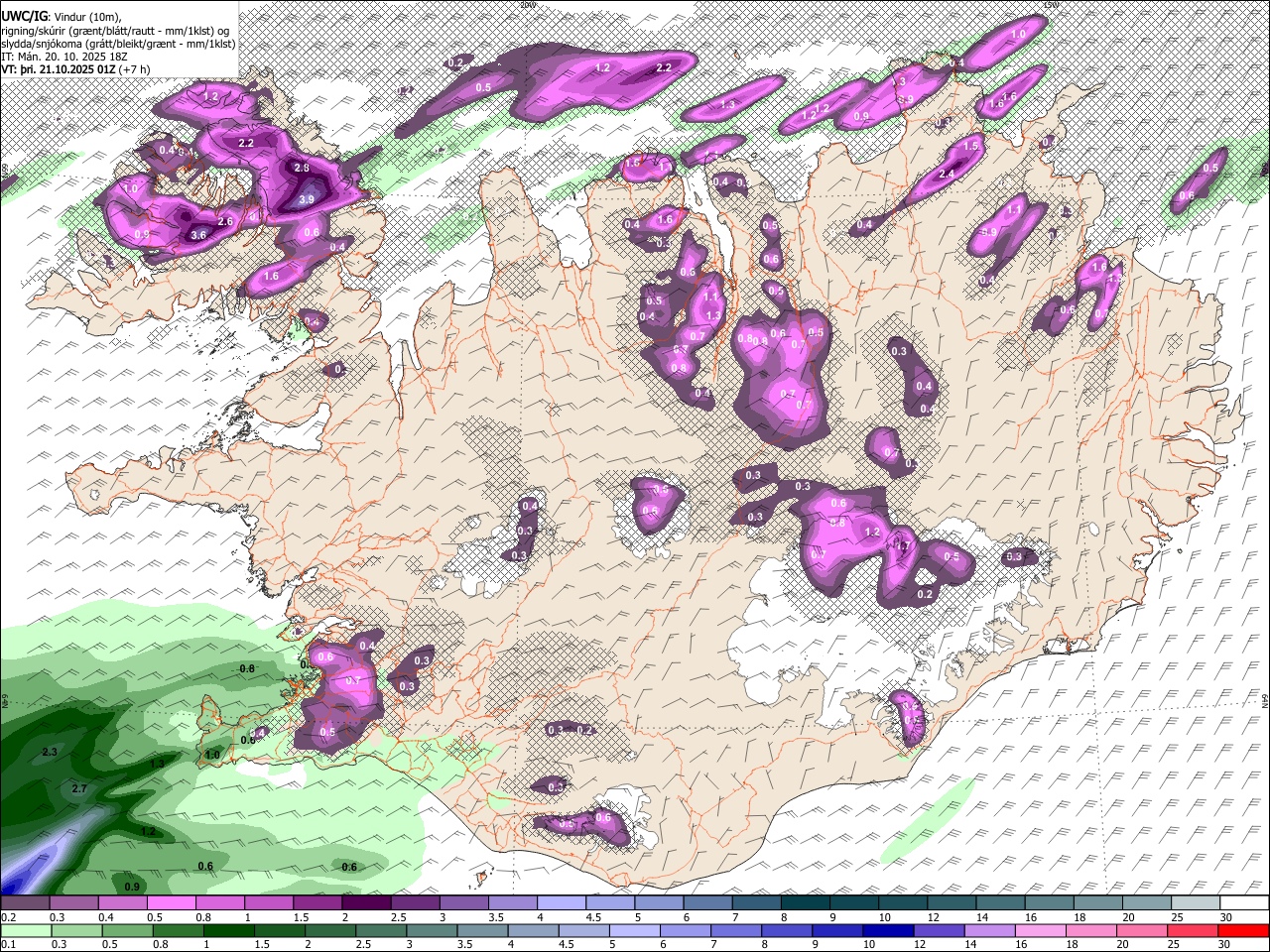The width and height of the screenshot is (1270, 952).
Task: Select the darkest green 1–1.5 swatch in bottom legend row
Action: (x=229, y=930)
